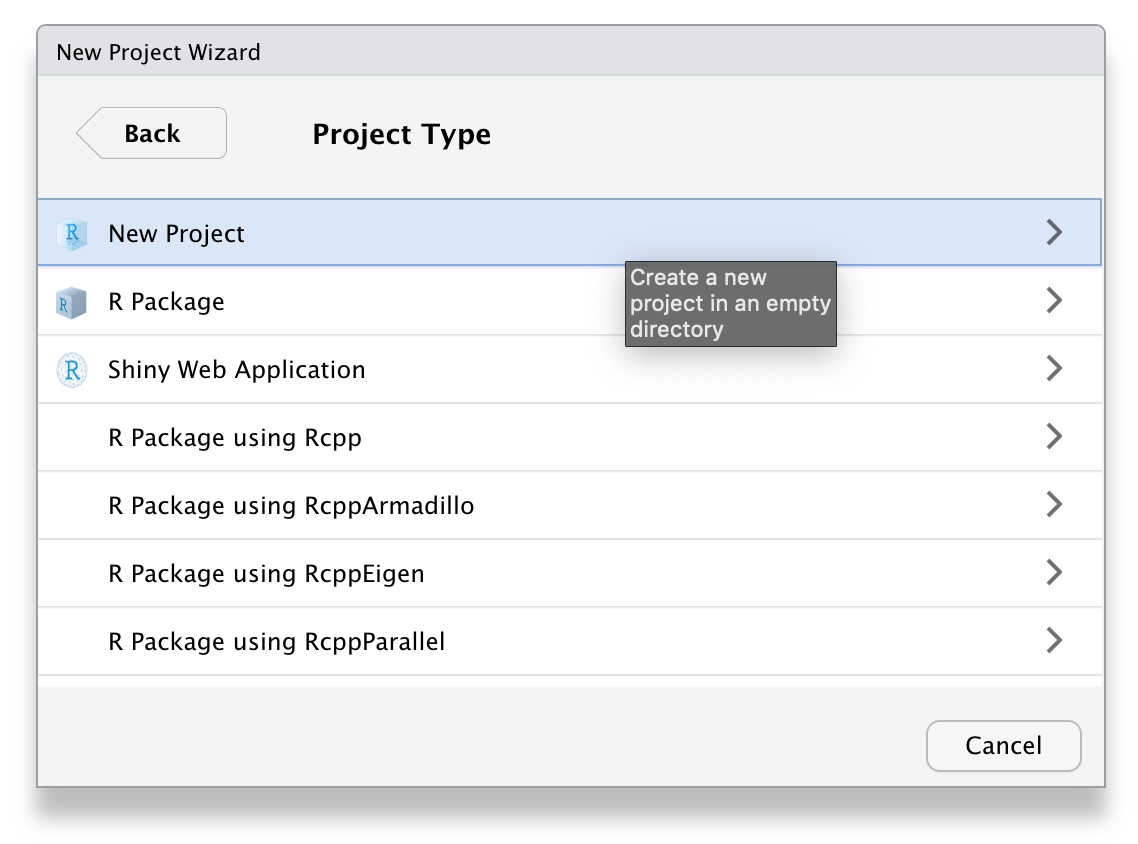Go back using the Back button
Image resolution: width=1138 pixels, height=844 pixels.
pyautogui.click(x=152, y=133)
